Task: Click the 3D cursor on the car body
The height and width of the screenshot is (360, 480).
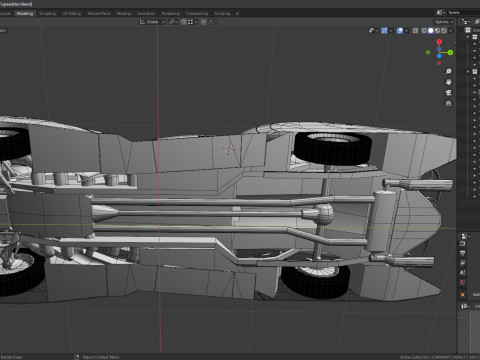Action: [229, 149]
